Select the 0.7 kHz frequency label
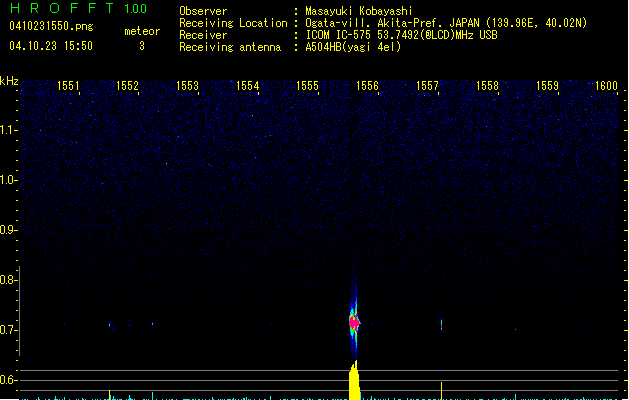This screenshot has height=400, width=629. [x=9, y=330]
